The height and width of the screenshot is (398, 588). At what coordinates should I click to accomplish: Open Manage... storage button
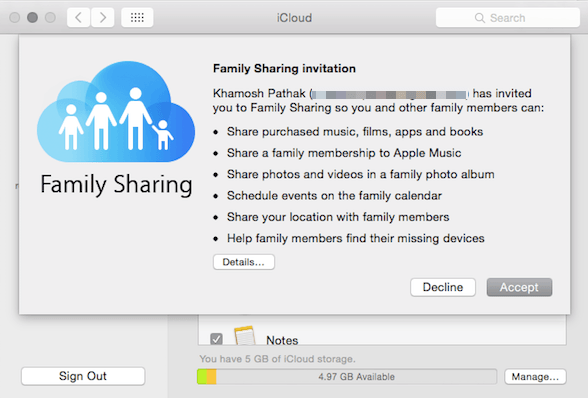535,377
